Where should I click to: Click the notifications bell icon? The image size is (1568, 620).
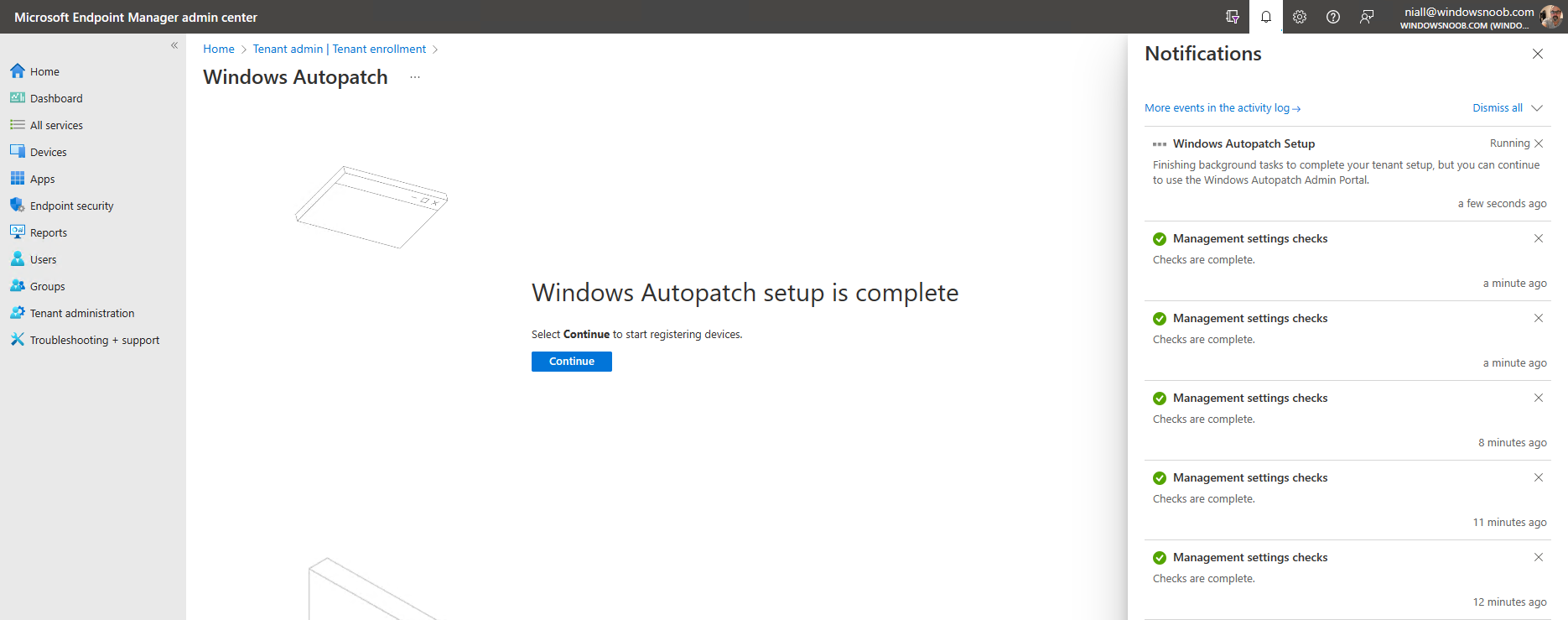[1266, 17]
